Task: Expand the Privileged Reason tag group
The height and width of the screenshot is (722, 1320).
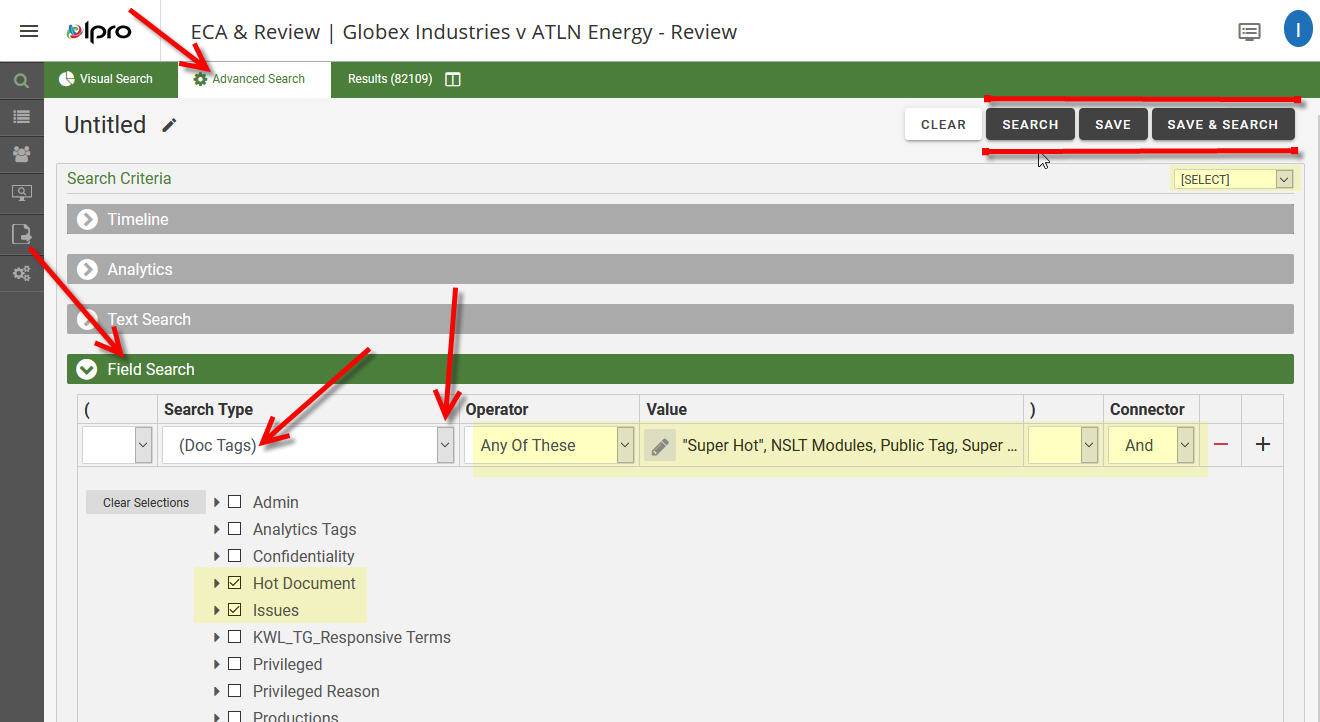Action: [x=217, y=691]
